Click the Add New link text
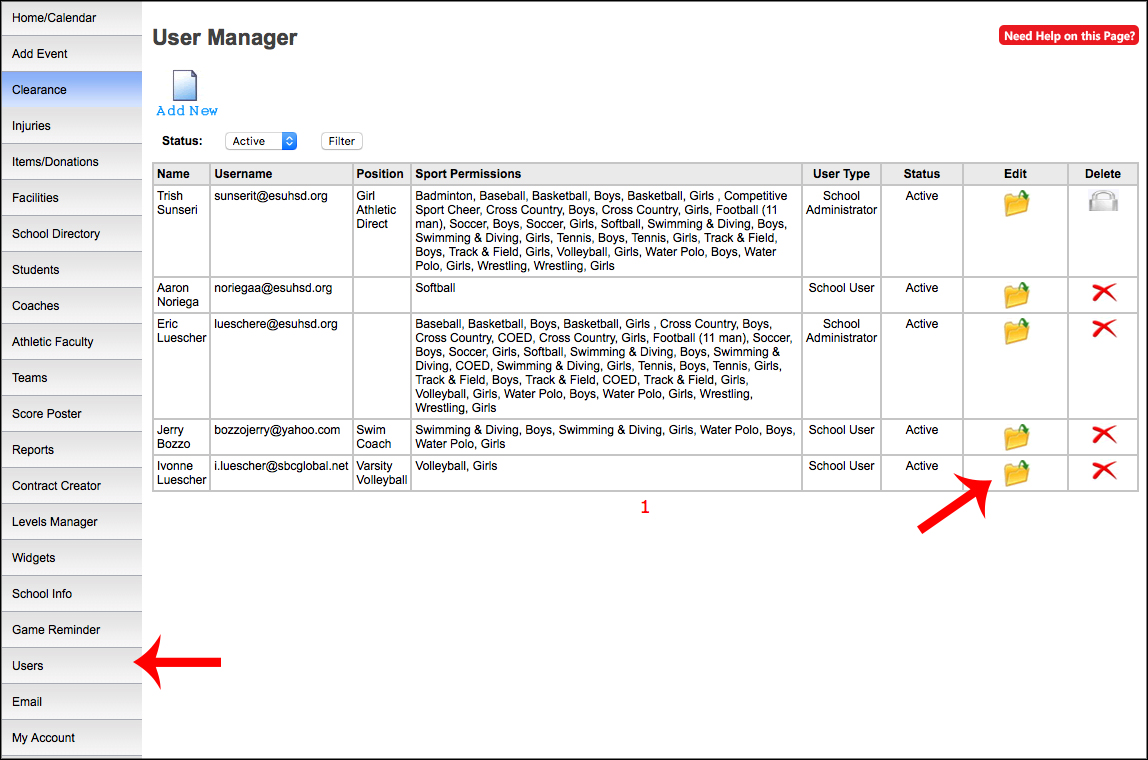 coord(187,111)
